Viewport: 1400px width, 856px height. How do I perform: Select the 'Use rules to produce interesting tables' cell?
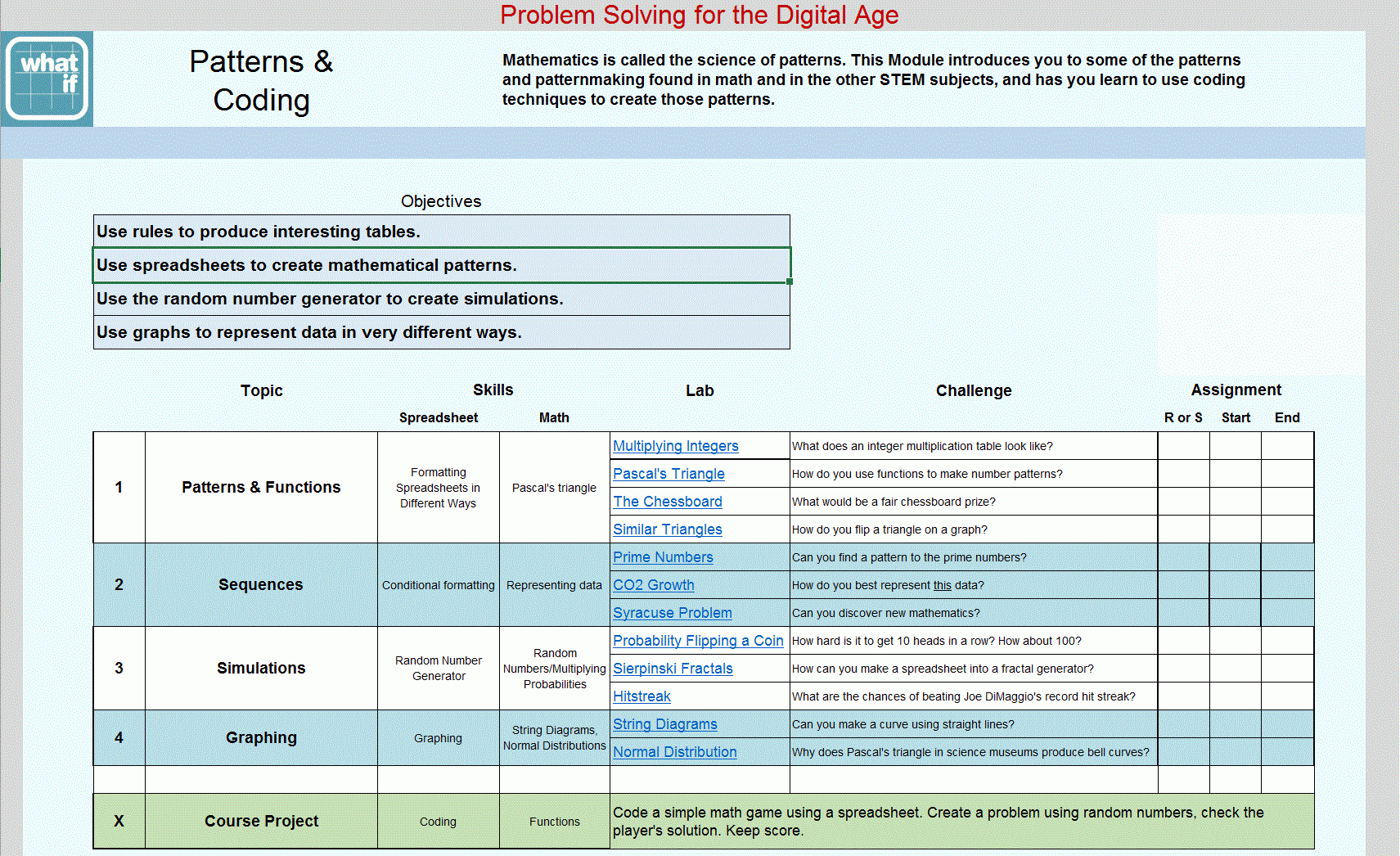(x=442, y=232)
